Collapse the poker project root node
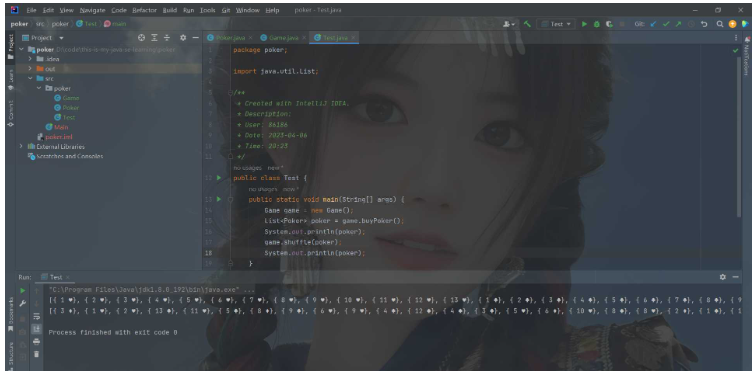The width and height of the screenshot is (756, 371). [21, 49]
